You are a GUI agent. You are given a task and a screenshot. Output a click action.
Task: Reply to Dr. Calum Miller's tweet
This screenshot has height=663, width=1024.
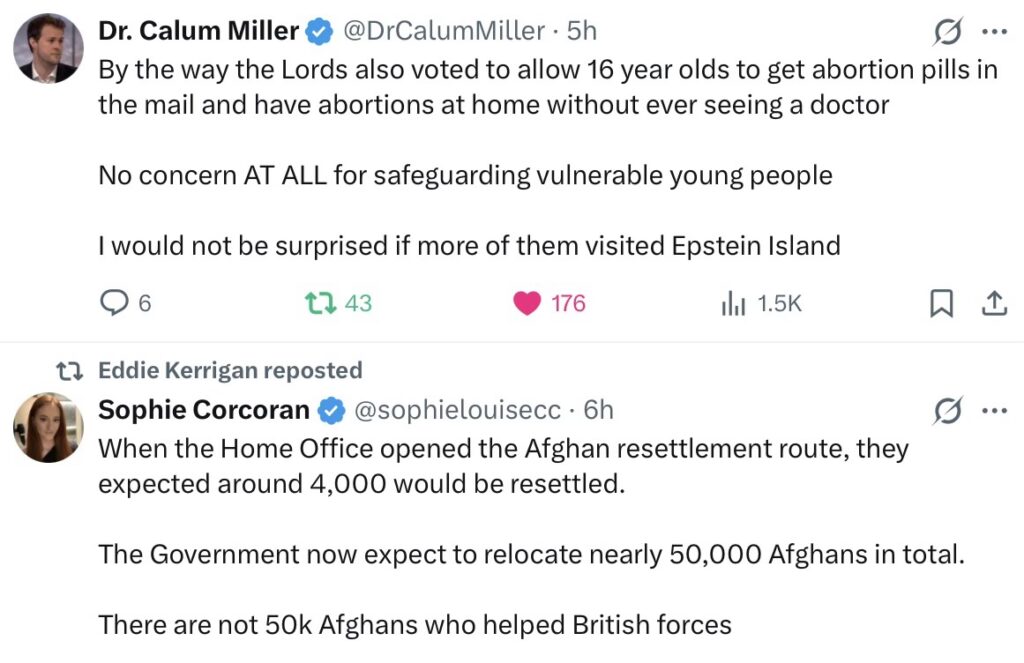click(114, 303)
